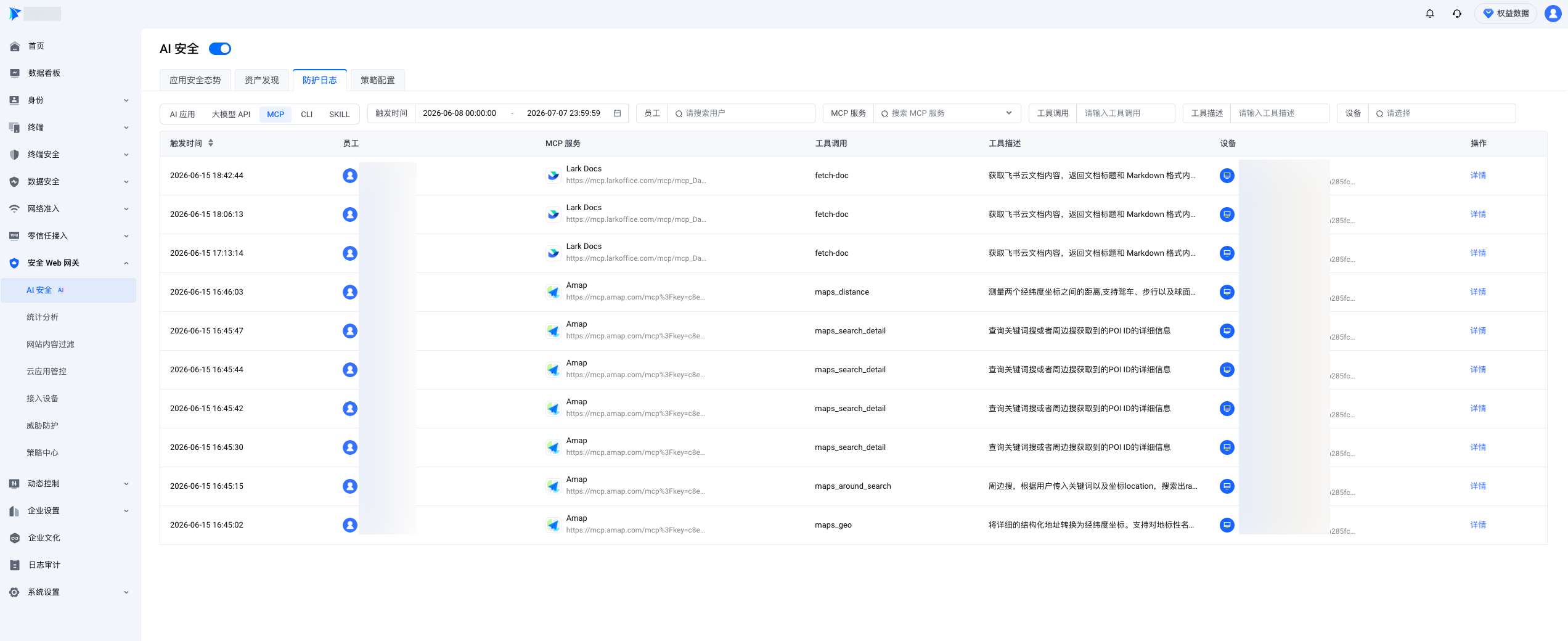Click the 首页 home icon in sidebar
Viewport: 1568px width, 641px height.
[15, 46]
